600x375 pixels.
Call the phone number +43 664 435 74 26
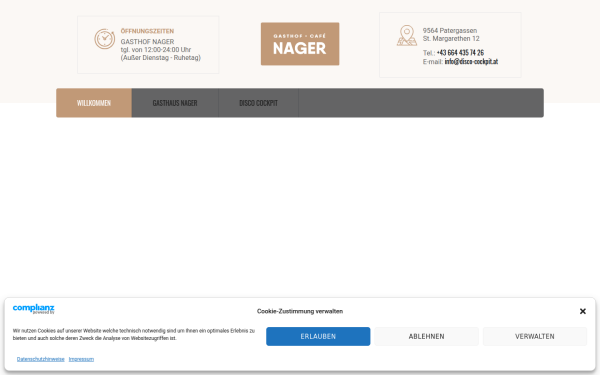460,52
